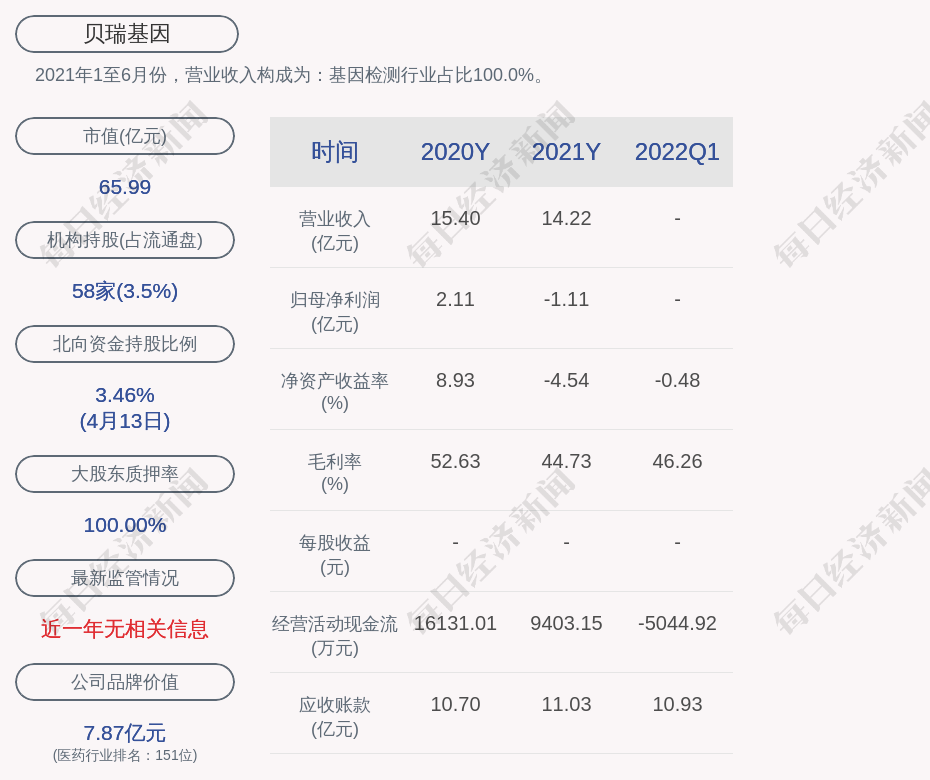Screen dimensions: 930x780
Task: Click the 贝瑞基因 company name pill
Action: point(127,34)
